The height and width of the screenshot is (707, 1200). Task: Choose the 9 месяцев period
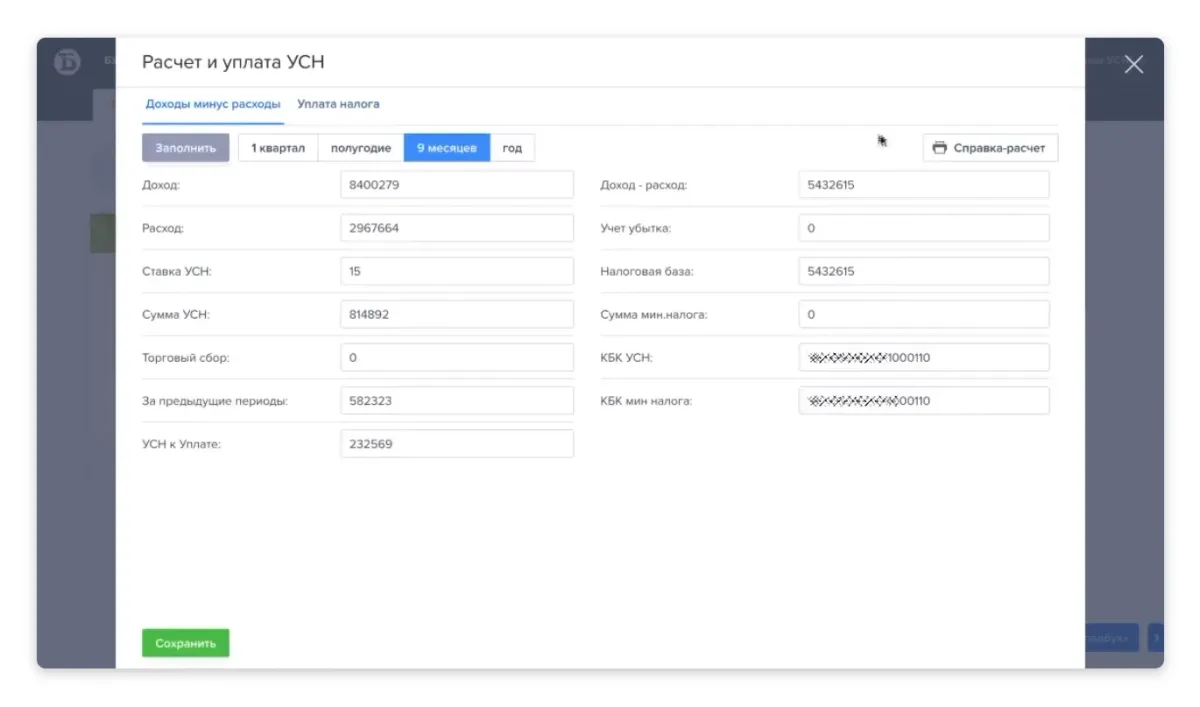[x=447, y=148]
